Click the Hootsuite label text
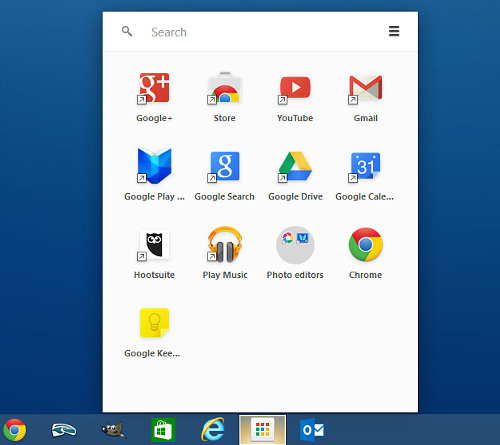Image resolution: width=500 pixels, height=445 pixels. [x=154, y=275]
